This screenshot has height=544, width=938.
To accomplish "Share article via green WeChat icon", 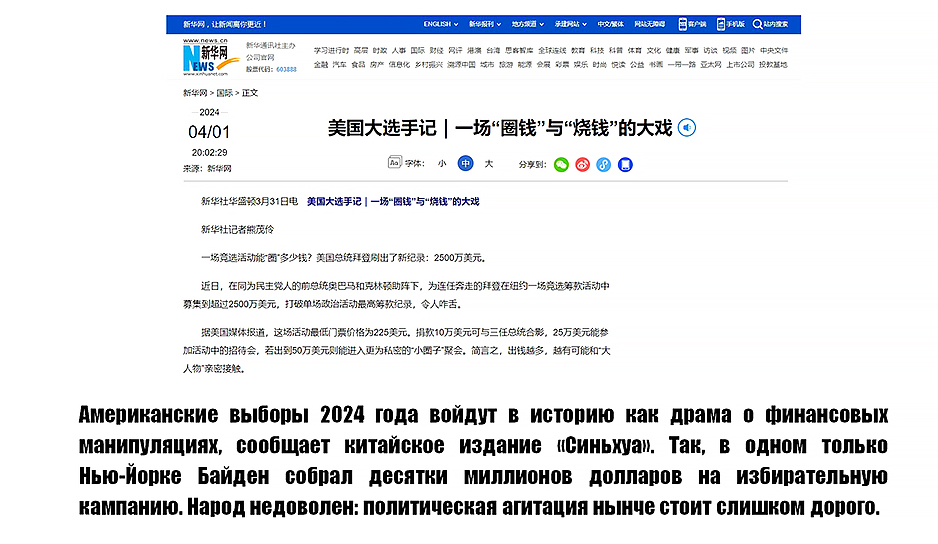I will click(x=561, y=164).
